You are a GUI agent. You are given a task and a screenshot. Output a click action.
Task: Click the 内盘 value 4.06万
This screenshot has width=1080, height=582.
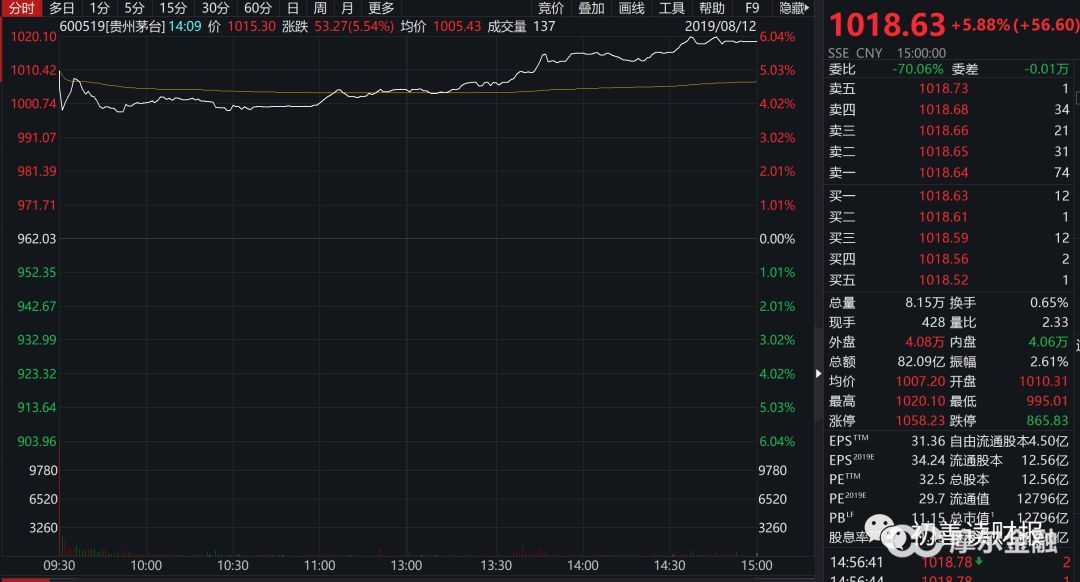point(1048,342)
